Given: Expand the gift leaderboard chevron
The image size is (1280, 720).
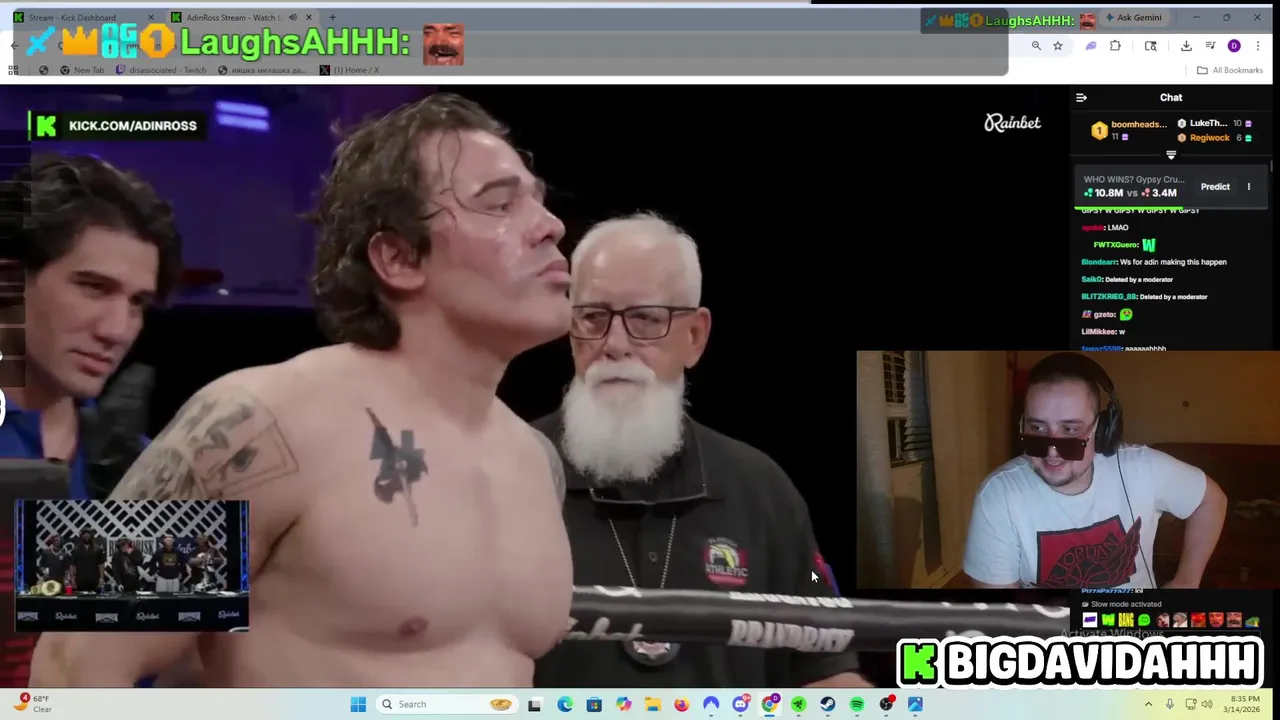Looking at the screenshot, I should pos(1171,155).
